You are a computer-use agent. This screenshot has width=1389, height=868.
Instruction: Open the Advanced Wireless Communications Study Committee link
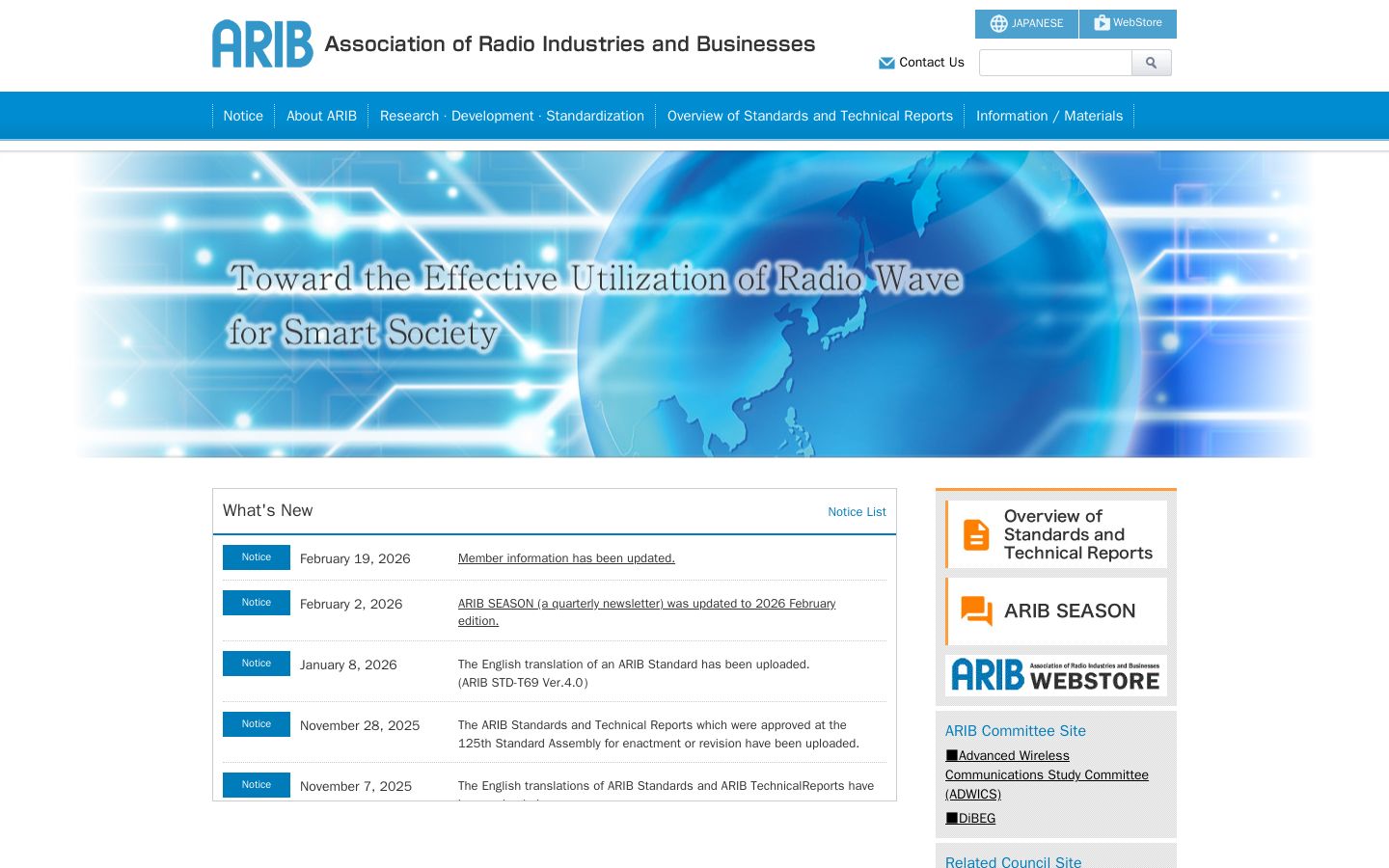1047,774
